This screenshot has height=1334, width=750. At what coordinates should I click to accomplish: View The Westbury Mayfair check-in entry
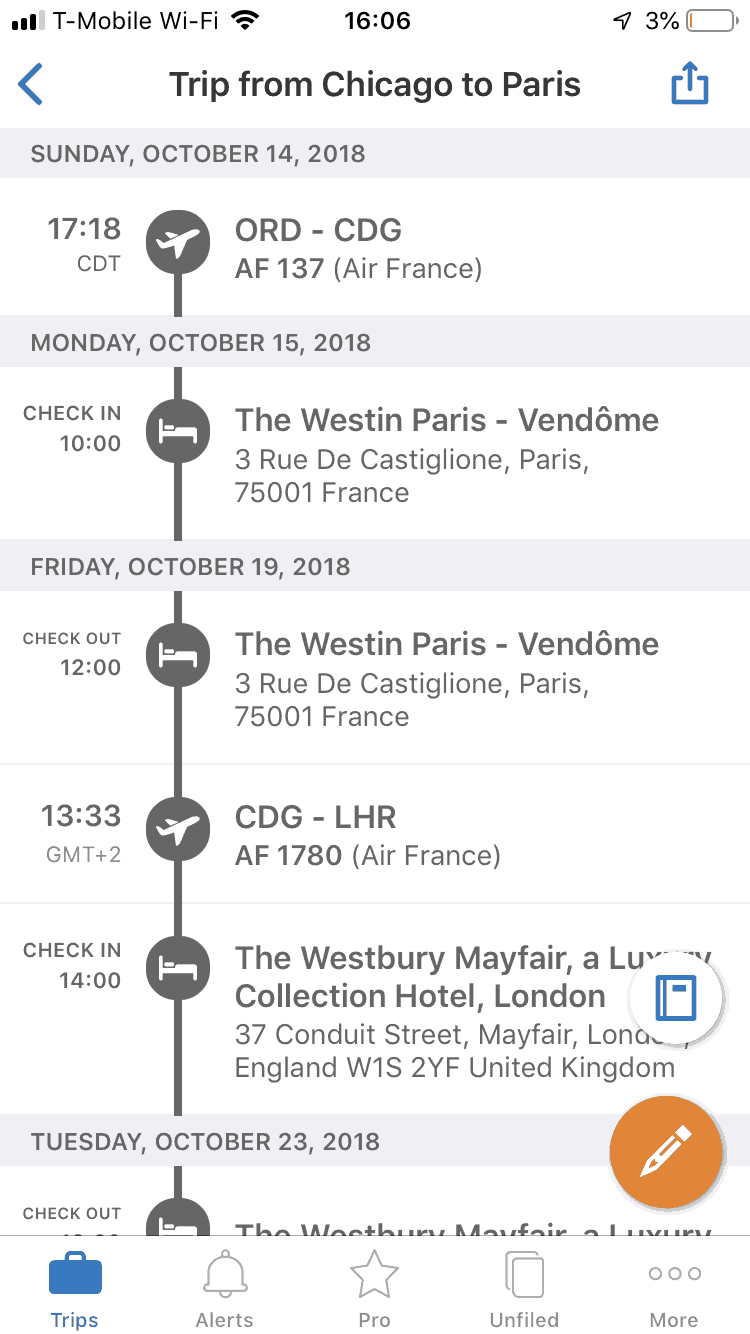tap(420, 977)
